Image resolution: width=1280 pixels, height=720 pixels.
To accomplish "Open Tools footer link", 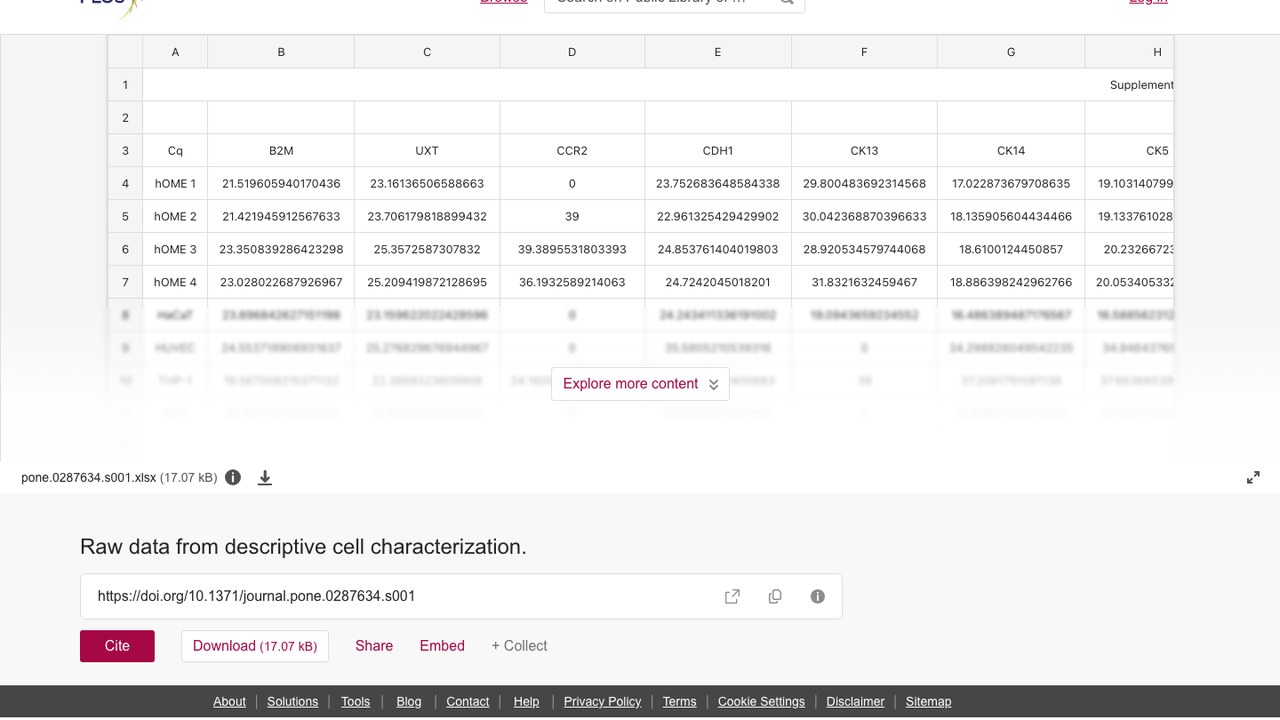I will pyautogui.click(x=355, y=701).
